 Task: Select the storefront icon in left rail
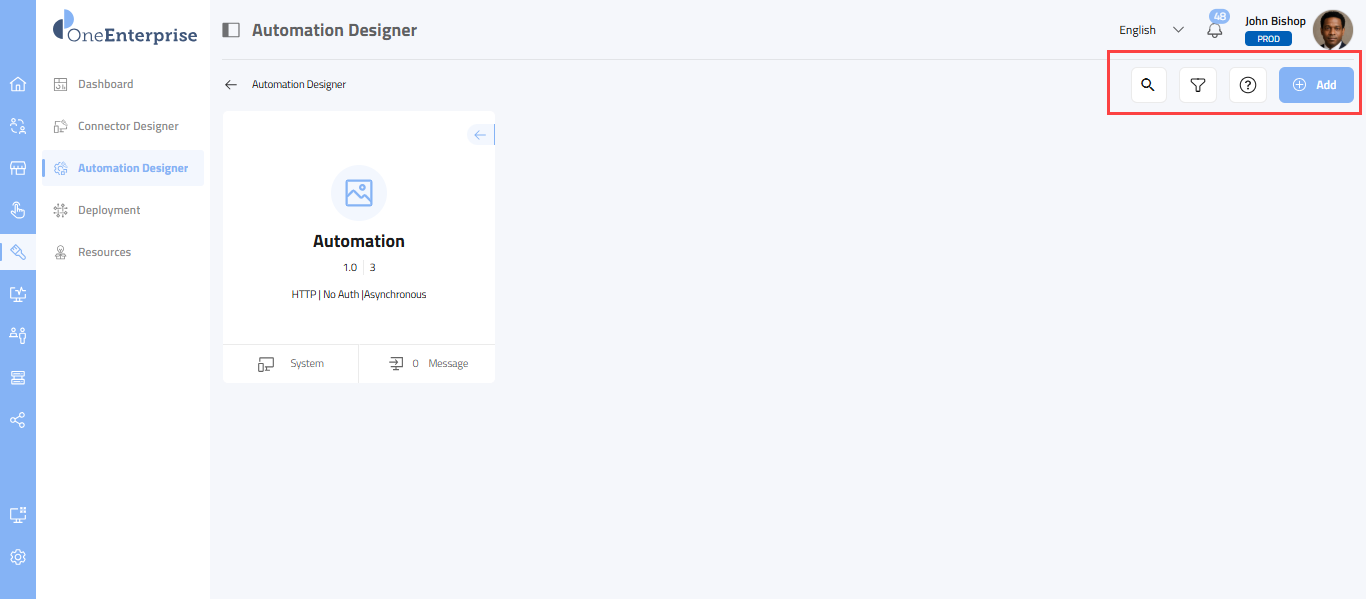(18, 168)
